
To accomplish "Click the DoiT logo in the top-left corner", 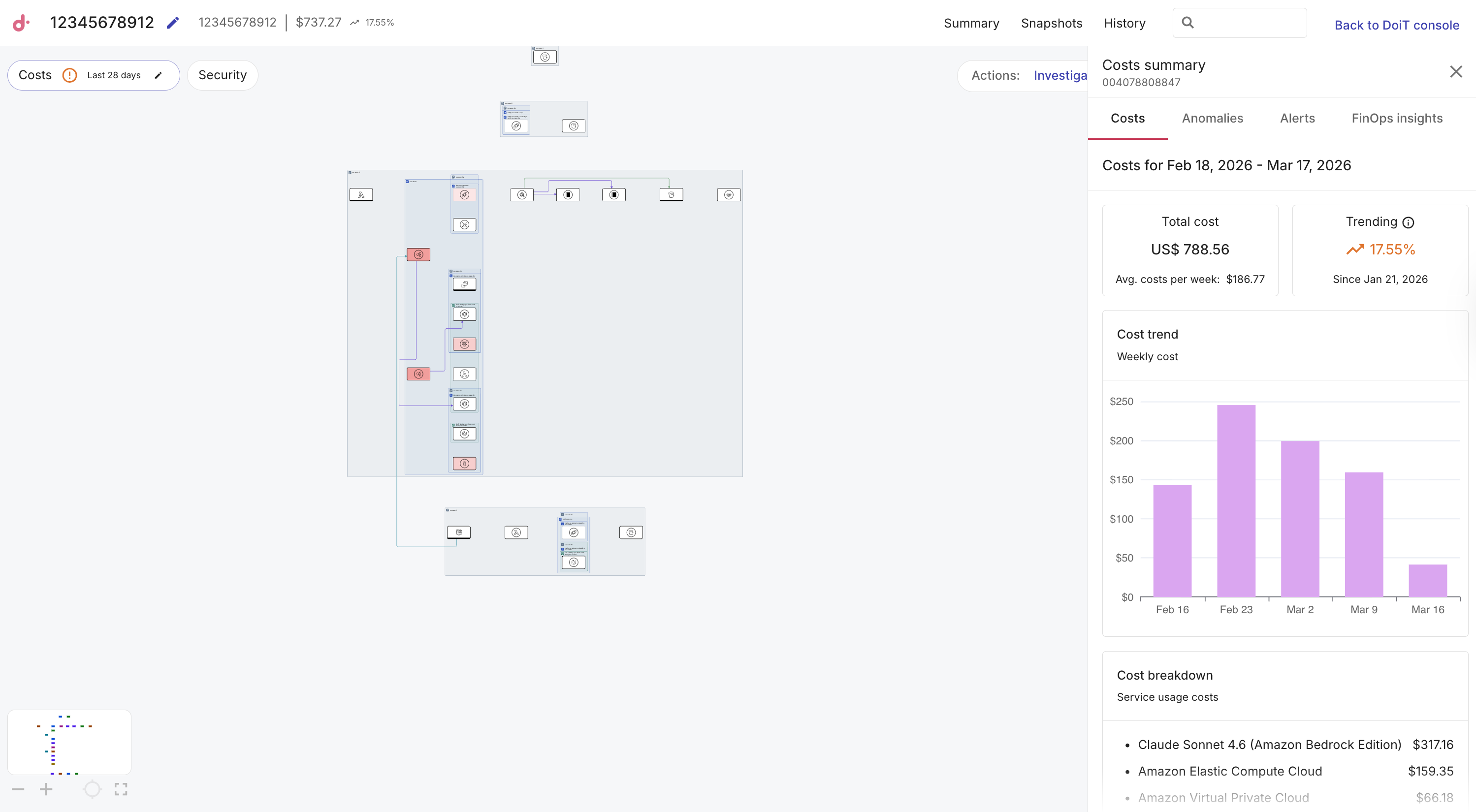I will (21, 23).
